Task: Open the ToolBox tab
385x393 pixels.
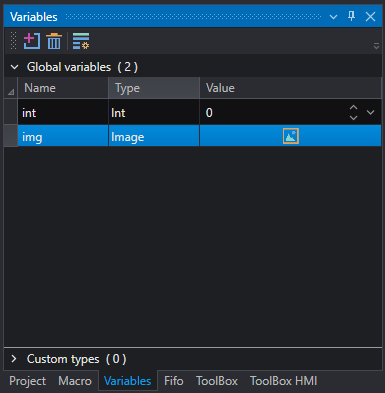Action: (217, 381)
